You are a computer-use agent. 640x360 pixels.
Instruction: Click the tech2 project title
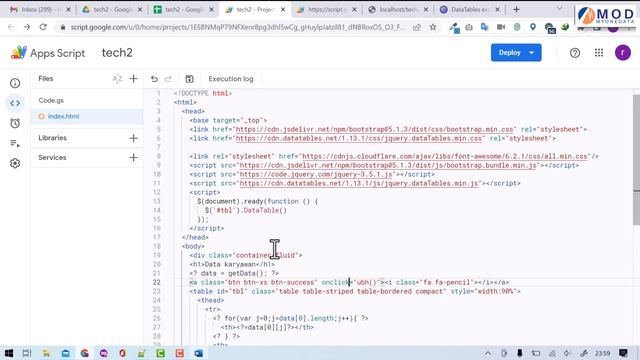click(117, 53)
